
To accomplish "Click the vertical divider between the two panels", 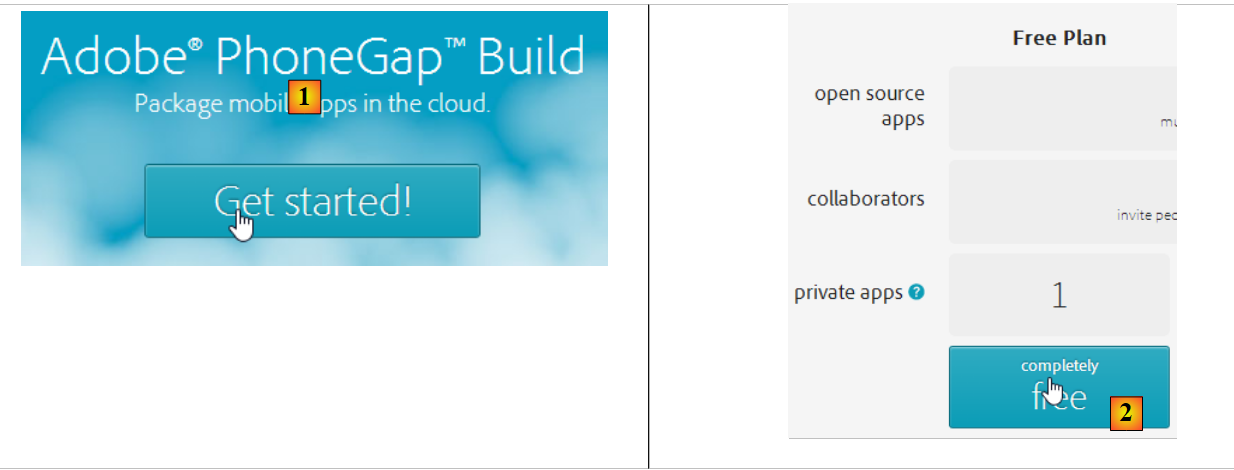I will coord(648,235).
